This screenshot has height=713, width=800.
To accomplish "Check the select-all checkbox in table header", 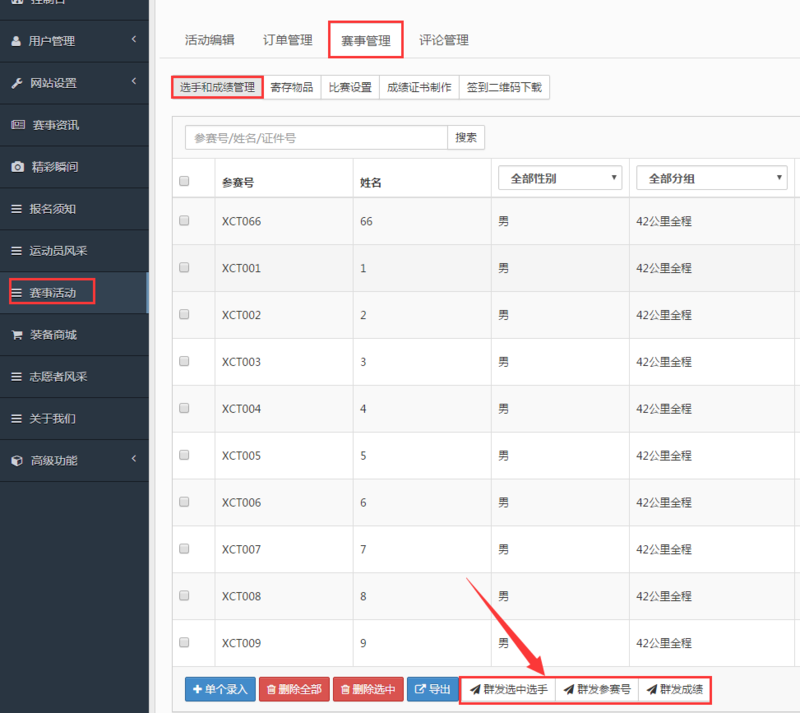I will pos(184,182).
